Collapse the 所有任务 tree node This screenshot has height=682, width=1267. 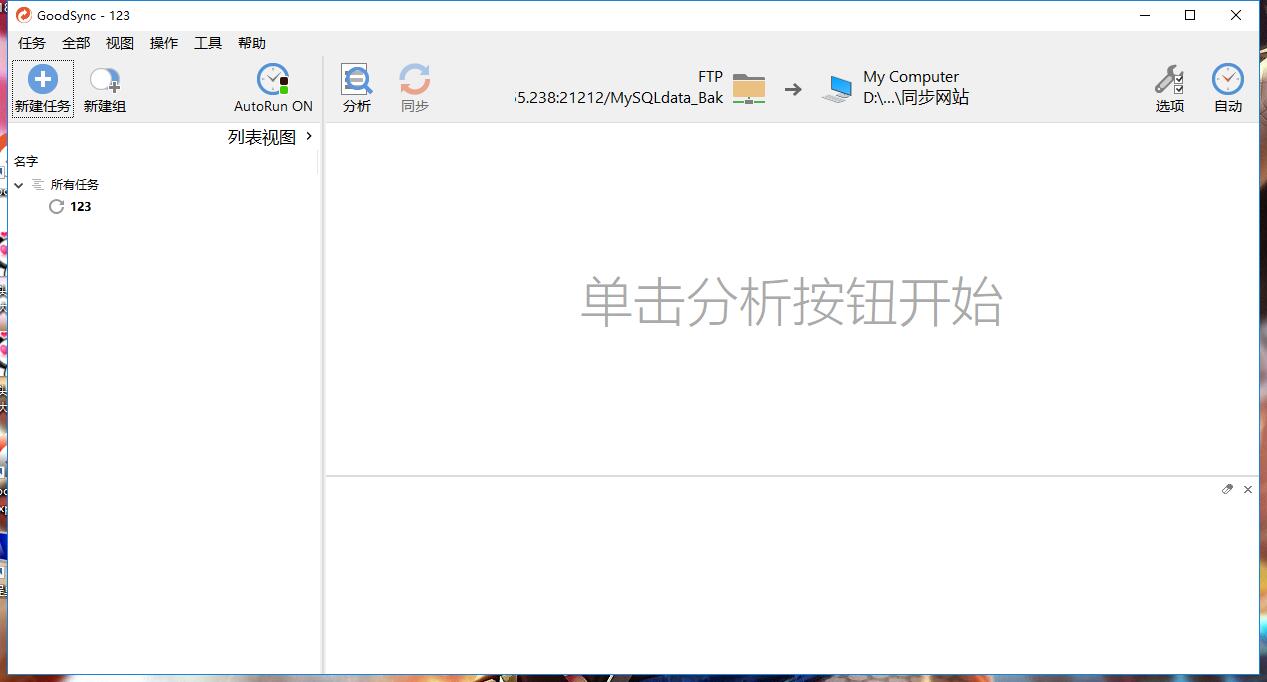(19, 185)
